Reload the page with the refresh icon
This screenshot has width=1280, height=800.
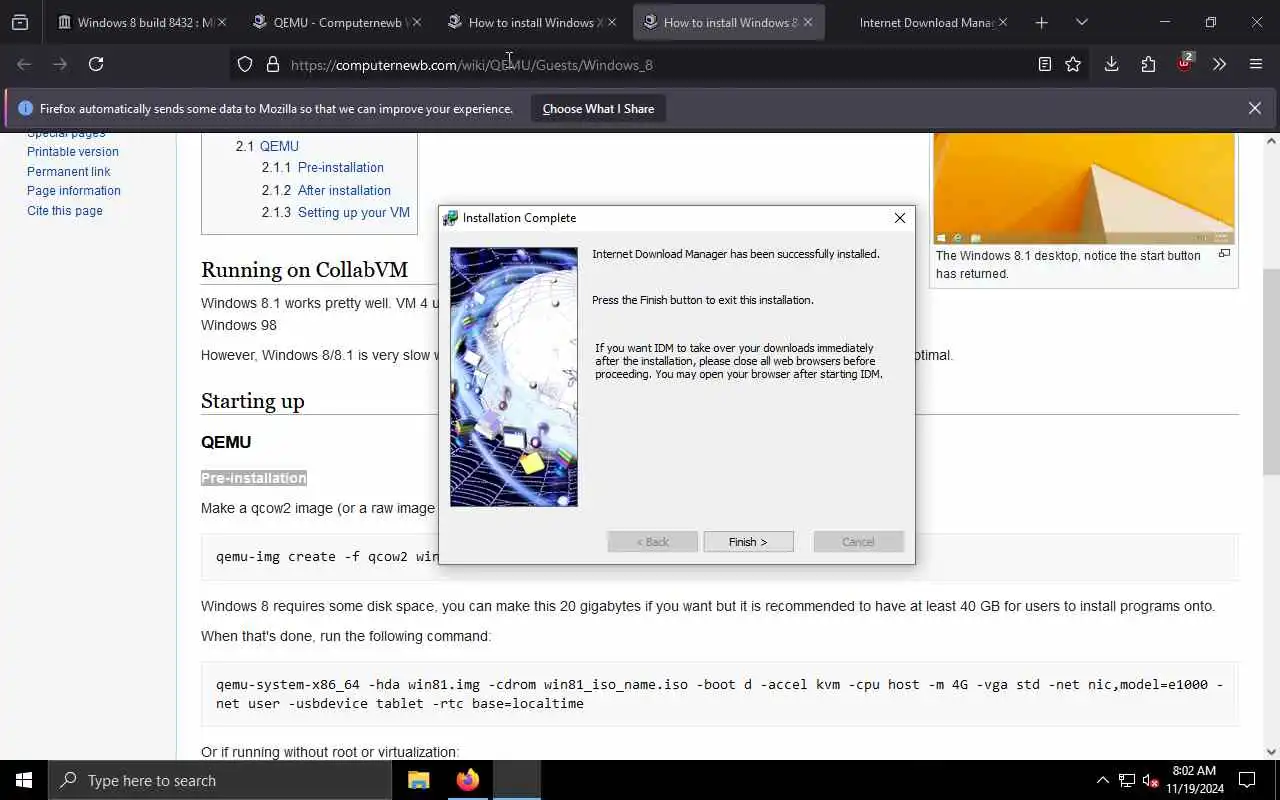point(96,64)
